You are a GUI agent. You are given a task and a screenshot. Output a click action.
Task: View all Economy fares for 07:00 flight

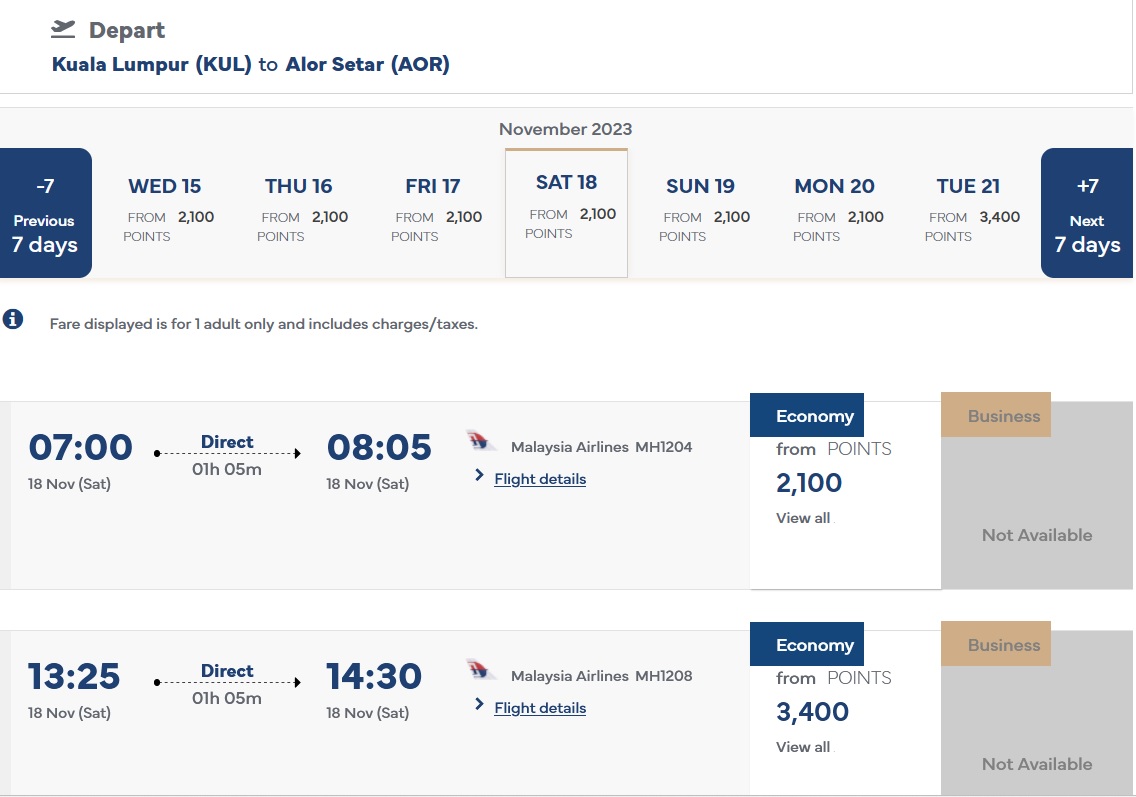(803, 518)
